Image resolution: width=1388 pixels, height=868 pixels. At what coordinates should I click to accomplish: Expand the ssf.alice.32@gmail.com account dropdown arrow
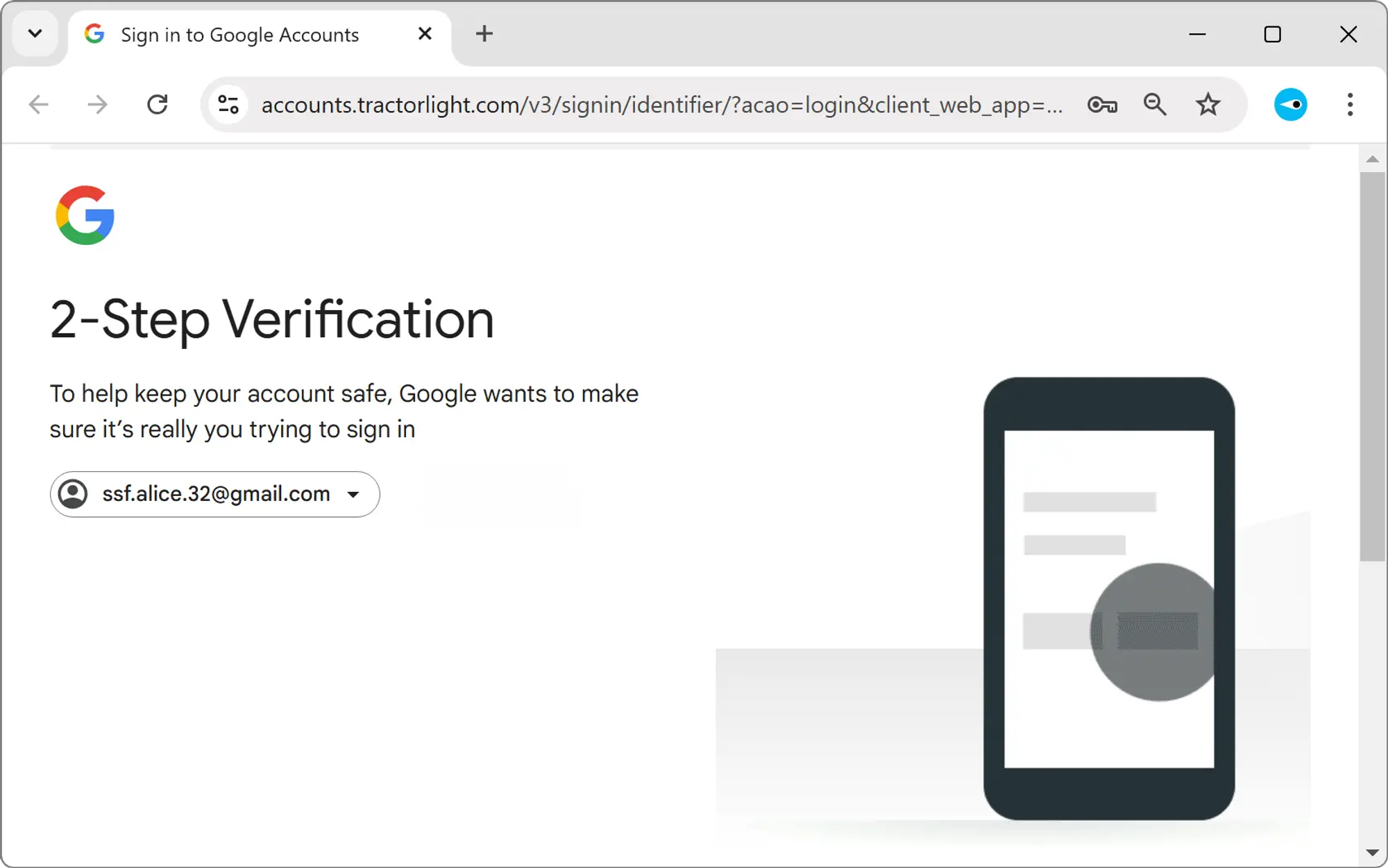pos(353,495)
